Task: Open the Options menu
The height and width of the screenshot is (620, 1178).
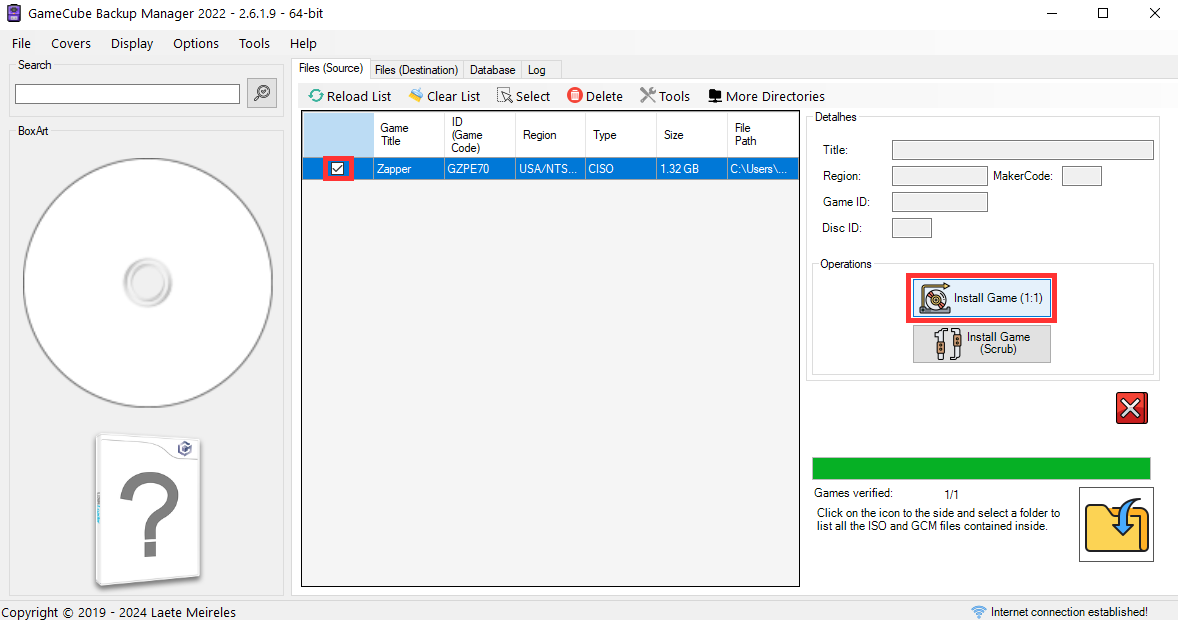Action: [x=196, y=43]
